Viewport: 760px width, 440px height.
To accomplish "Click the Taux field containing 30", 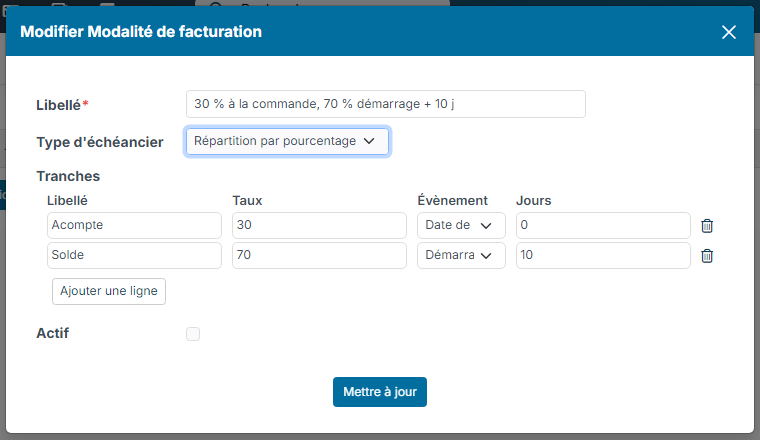I will point(319,225).
